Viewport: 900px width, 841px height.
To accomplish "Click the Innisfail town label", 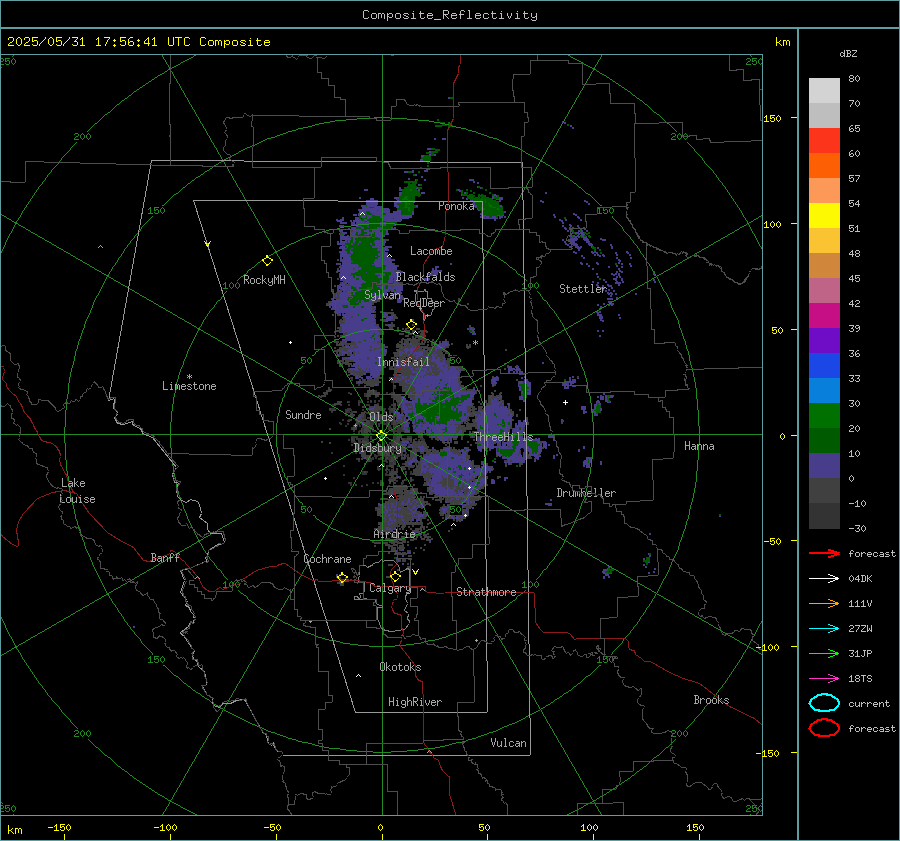I will pyautogui.click(x=403, y=362).
